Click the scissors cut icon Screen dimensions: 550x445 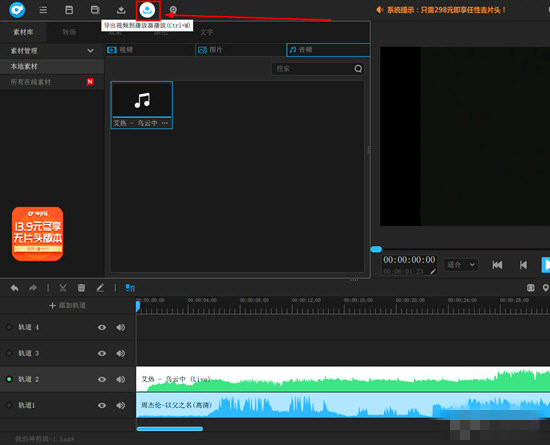(63, 288)
